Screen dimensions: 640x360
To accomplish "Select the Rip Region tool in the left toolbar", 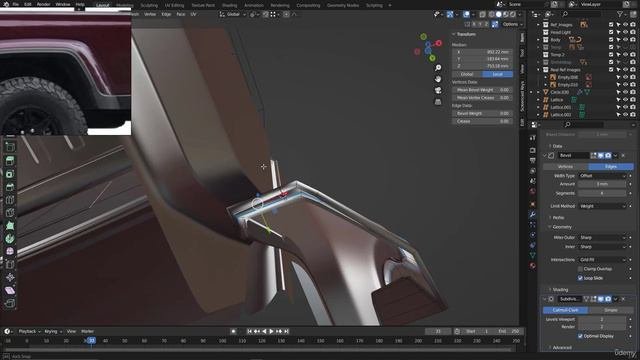I will coord(10,304).
